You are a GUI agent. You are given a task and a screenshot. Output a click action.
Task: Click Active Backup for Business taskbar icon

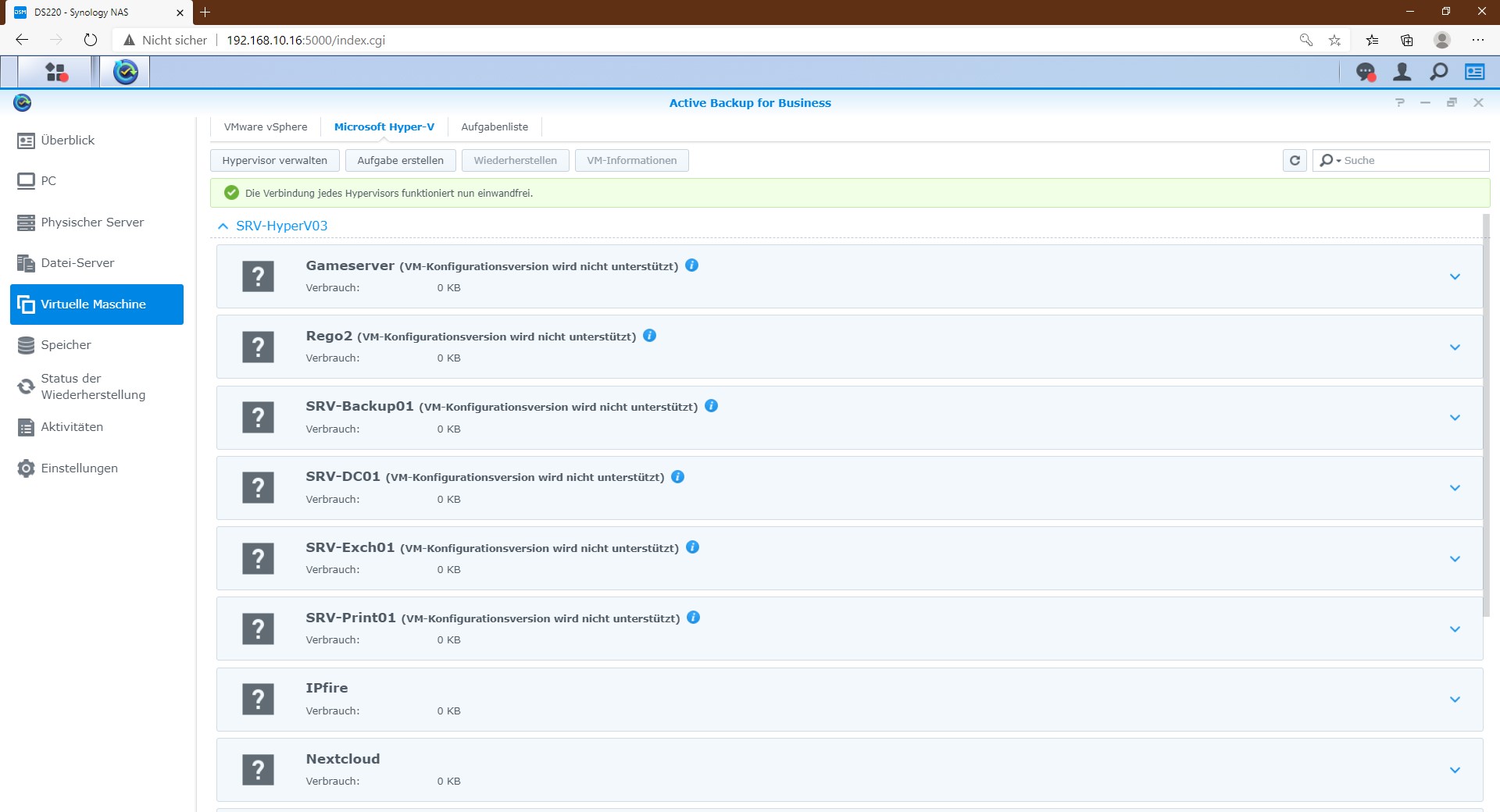coord(125,72)
